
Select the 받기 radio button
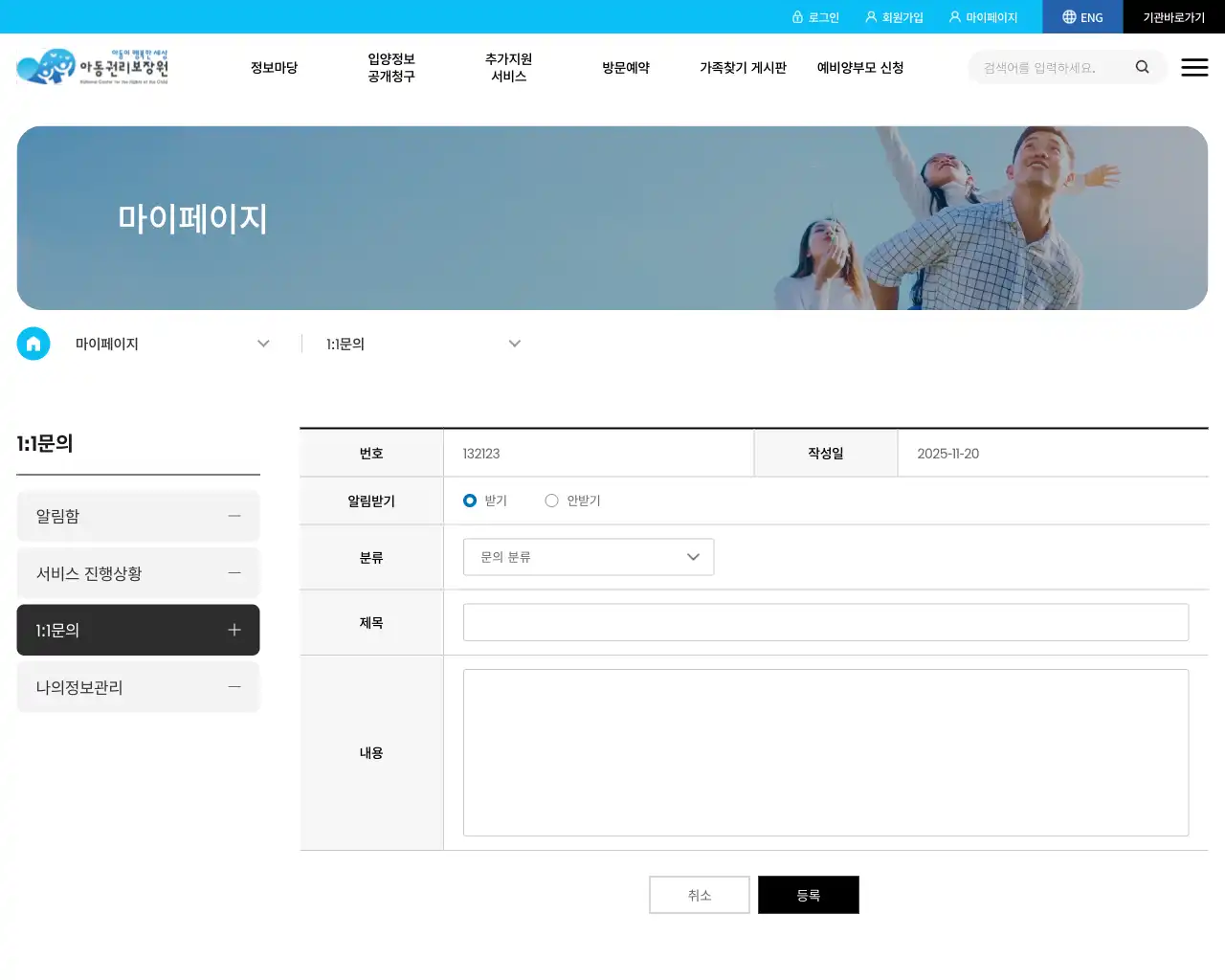469,500
